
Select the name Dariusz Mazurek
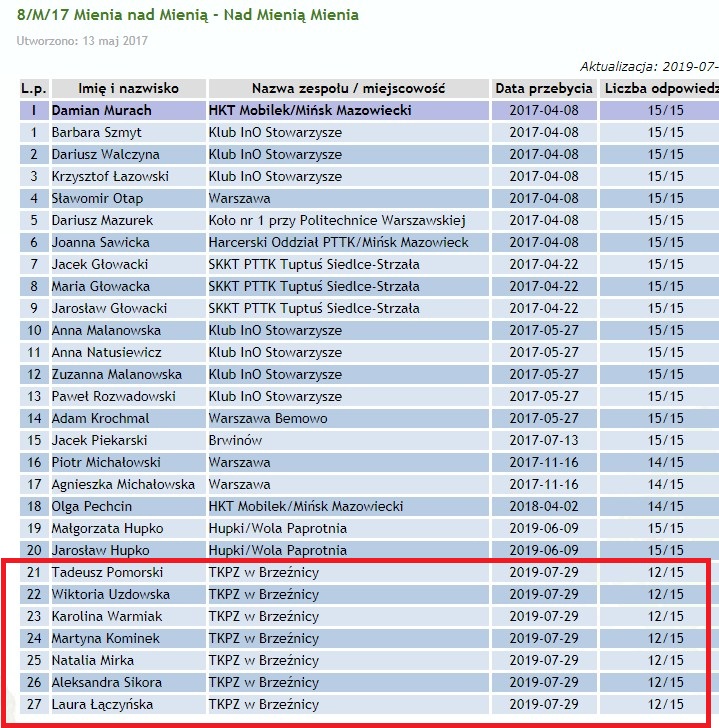(x=103, y=220)
